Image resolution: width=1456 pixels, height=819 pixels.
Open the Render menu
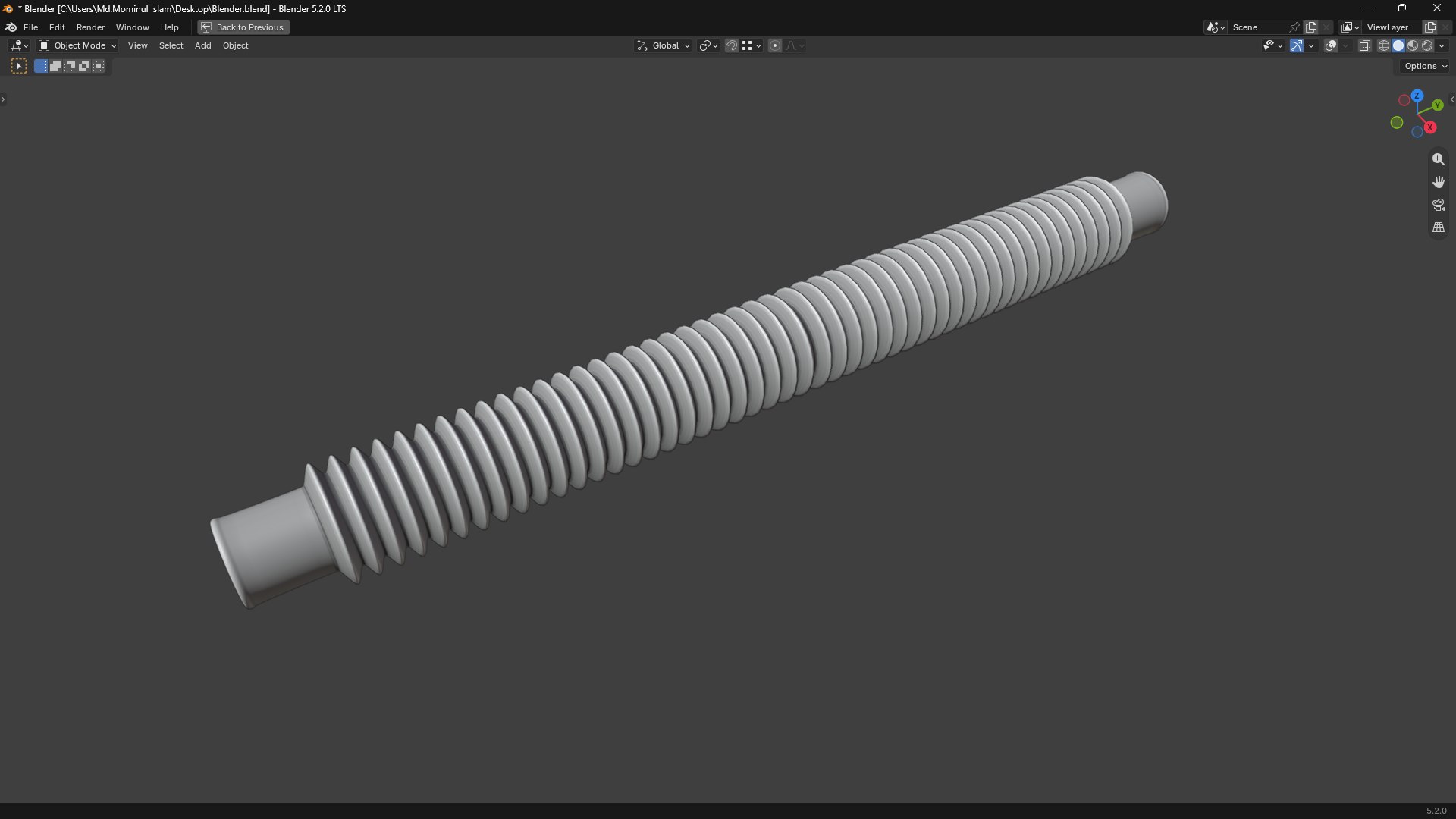[x=90, y=27]
